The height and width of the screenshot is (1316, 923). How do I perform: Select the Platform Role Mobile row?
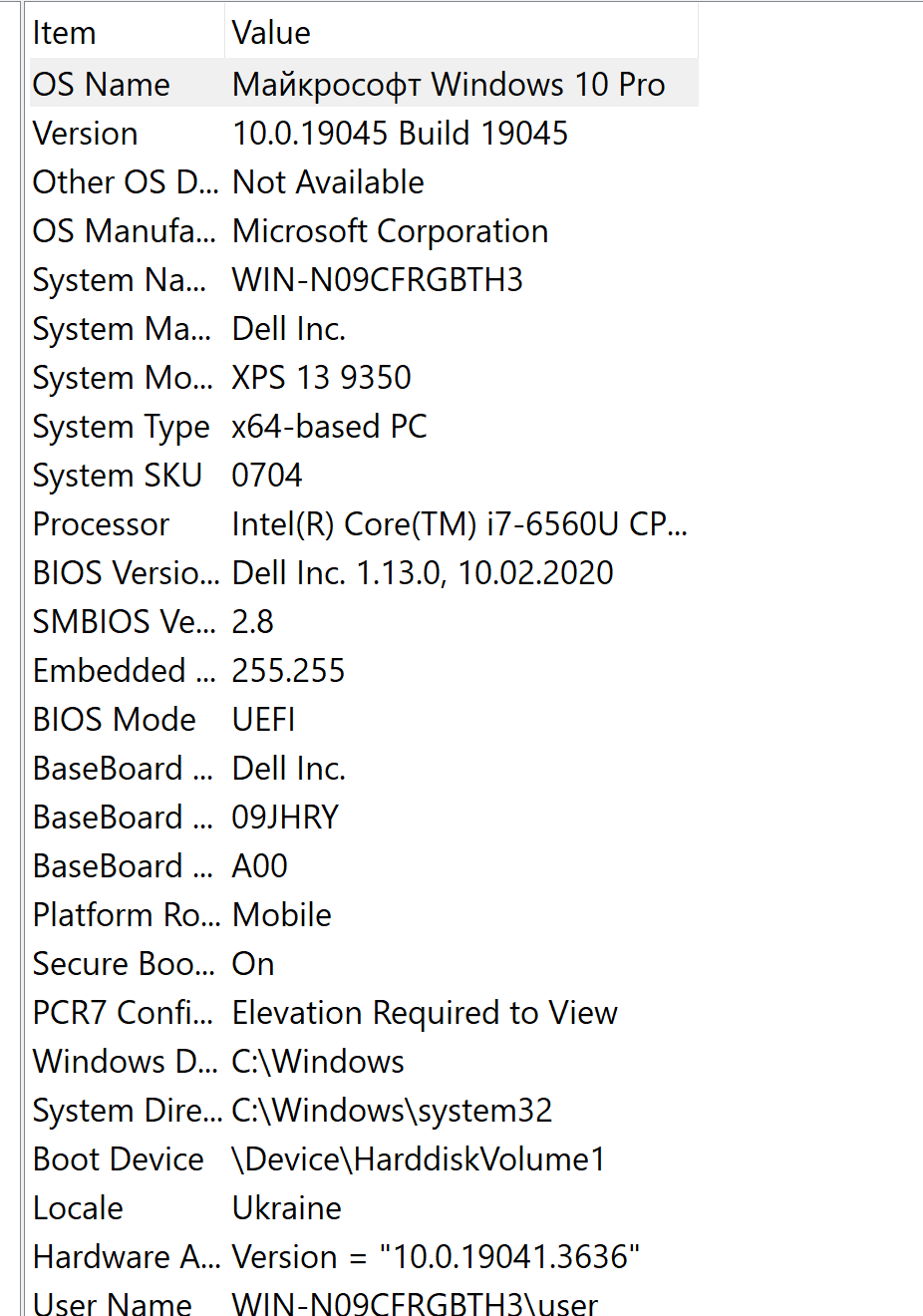pos(364,914)
